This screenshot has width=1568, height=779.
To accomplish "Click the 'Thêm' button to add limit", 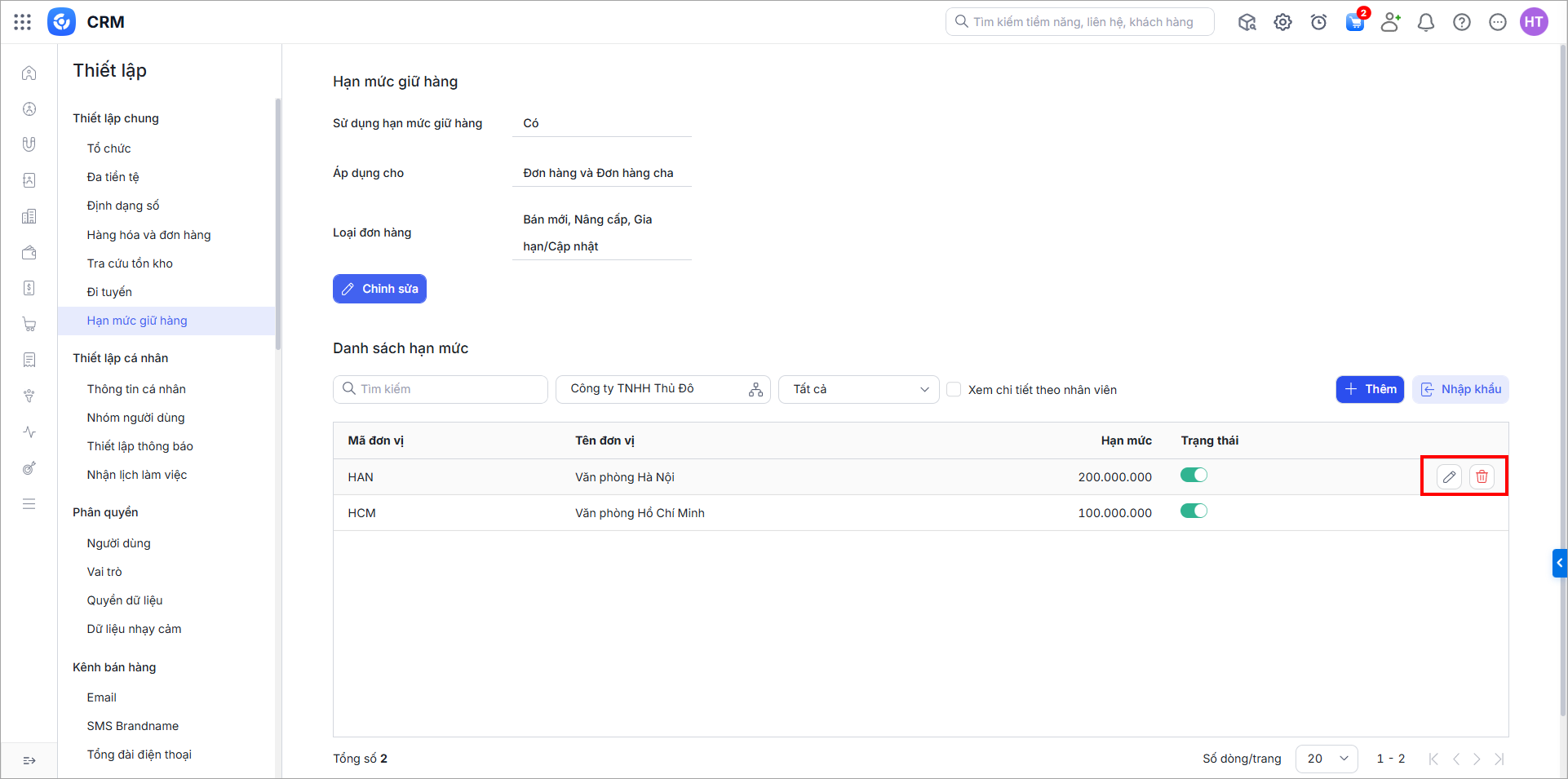I will pos(1369,389).
